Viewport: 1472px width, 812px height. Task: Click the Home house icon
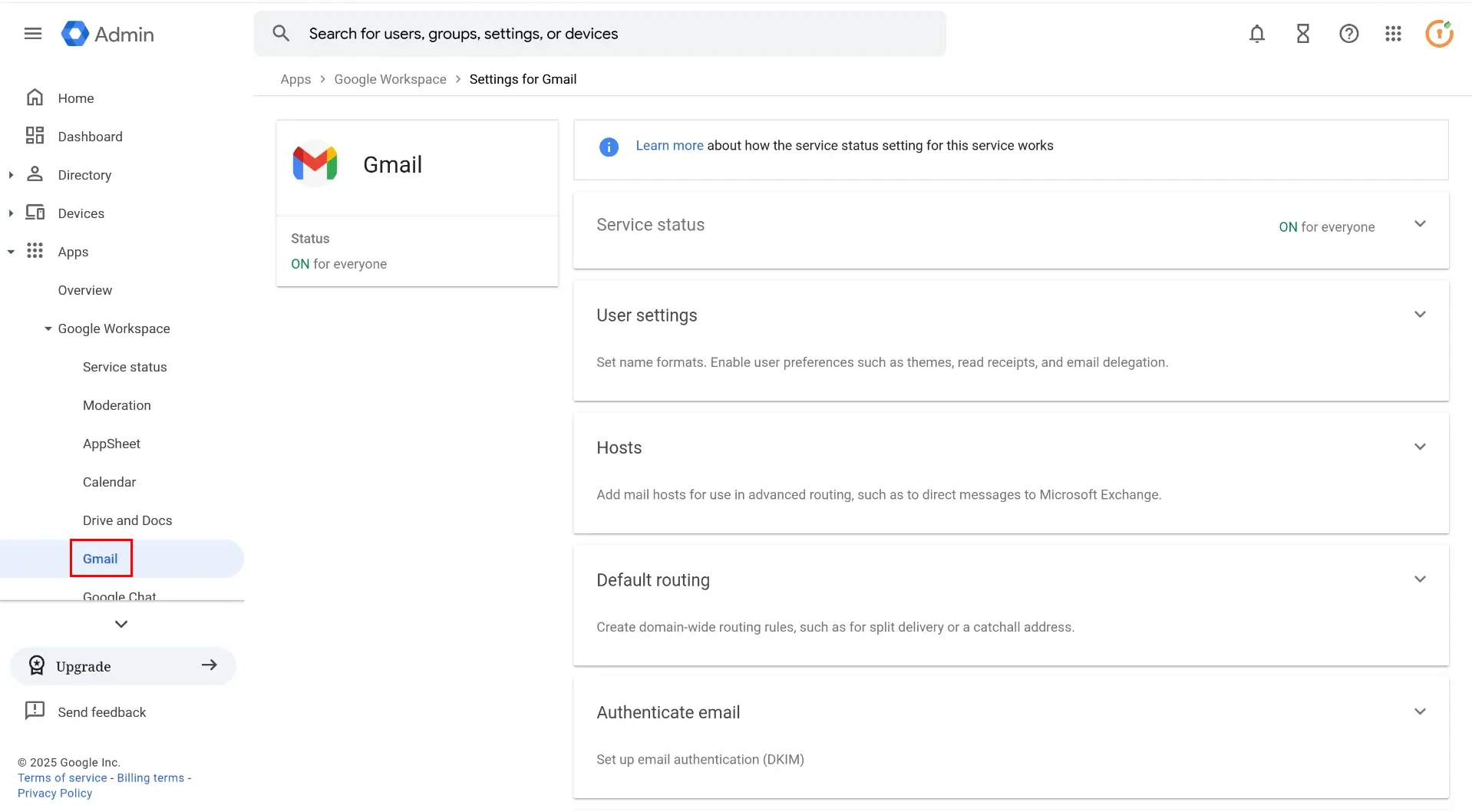(35, 97)
